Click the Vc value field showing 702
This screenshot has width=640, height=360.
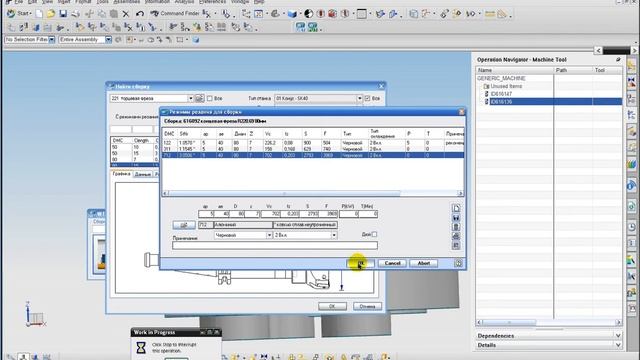[x=271, y=214]
